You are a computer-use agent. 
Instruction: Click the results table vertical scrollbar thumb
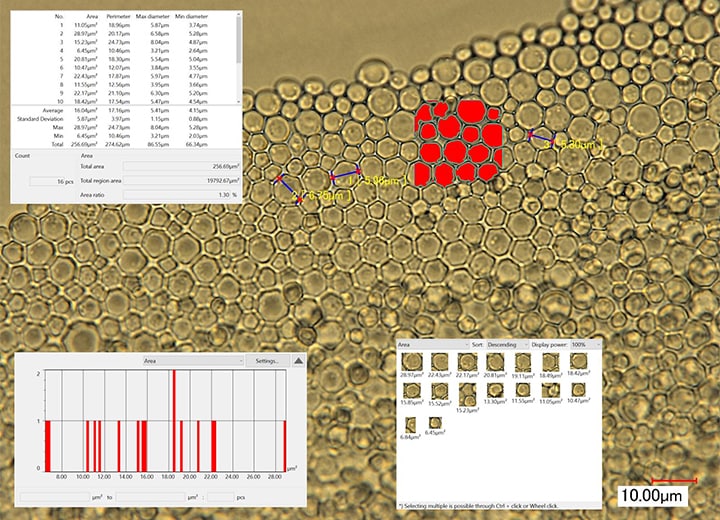tap(238, 40)
